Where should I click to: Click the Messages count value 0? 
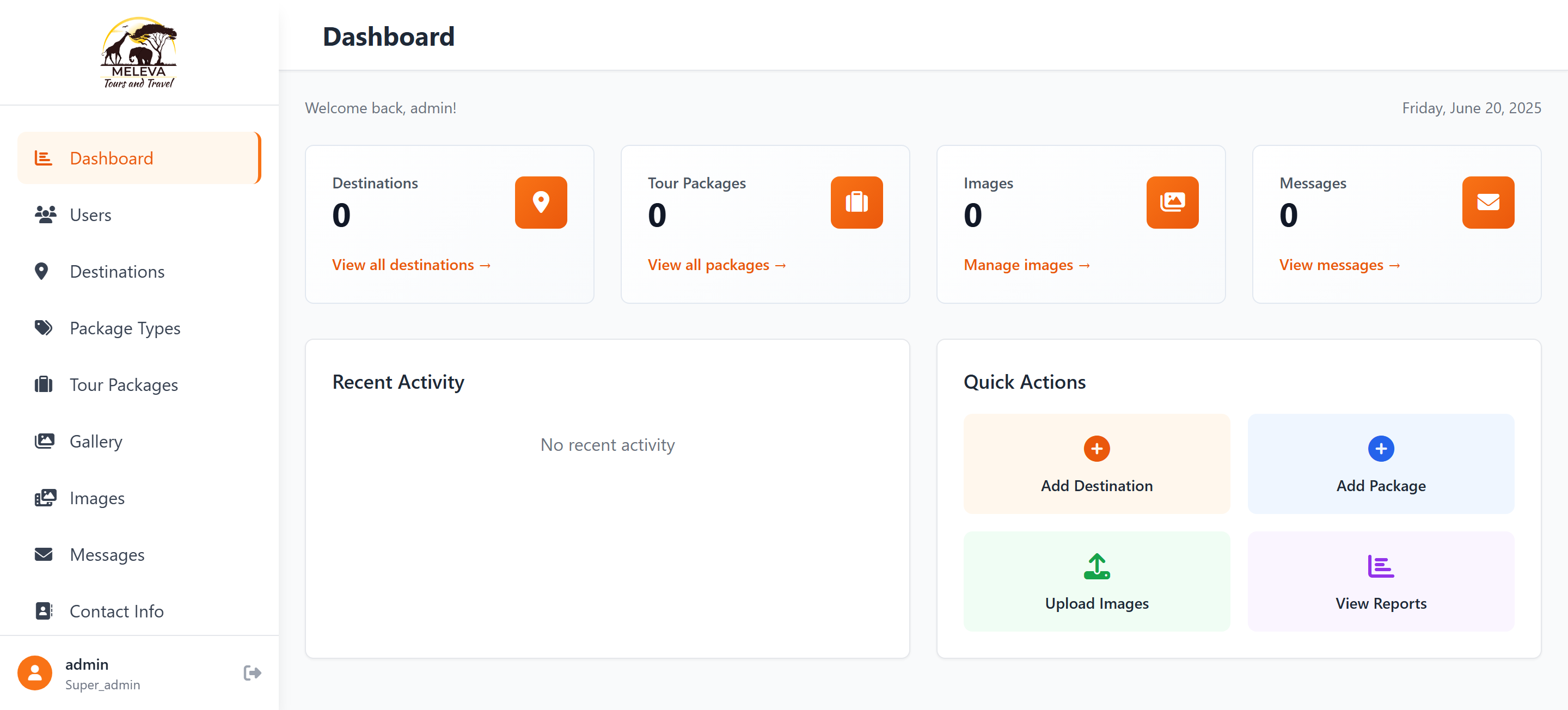point(1289,216)
